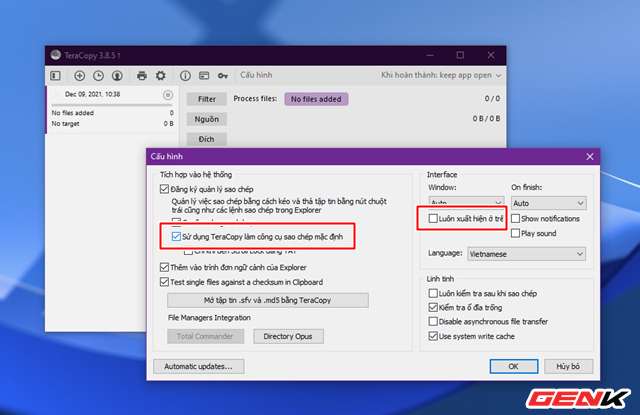
Task: Toggle Kiểm tra ổ đĩa trống checkbox
Action: point(433,307)
